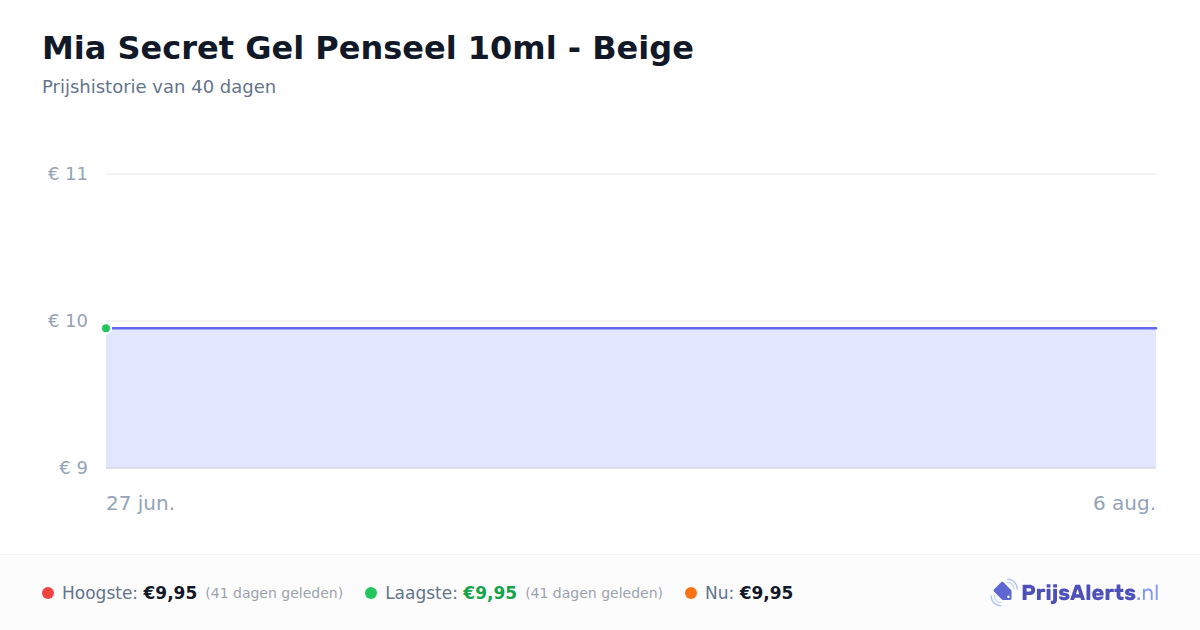Screen dimensions: 1200x630
Task: Click the product title Mia Secret Gel Penseel
Action: click(x=368, y=47)
